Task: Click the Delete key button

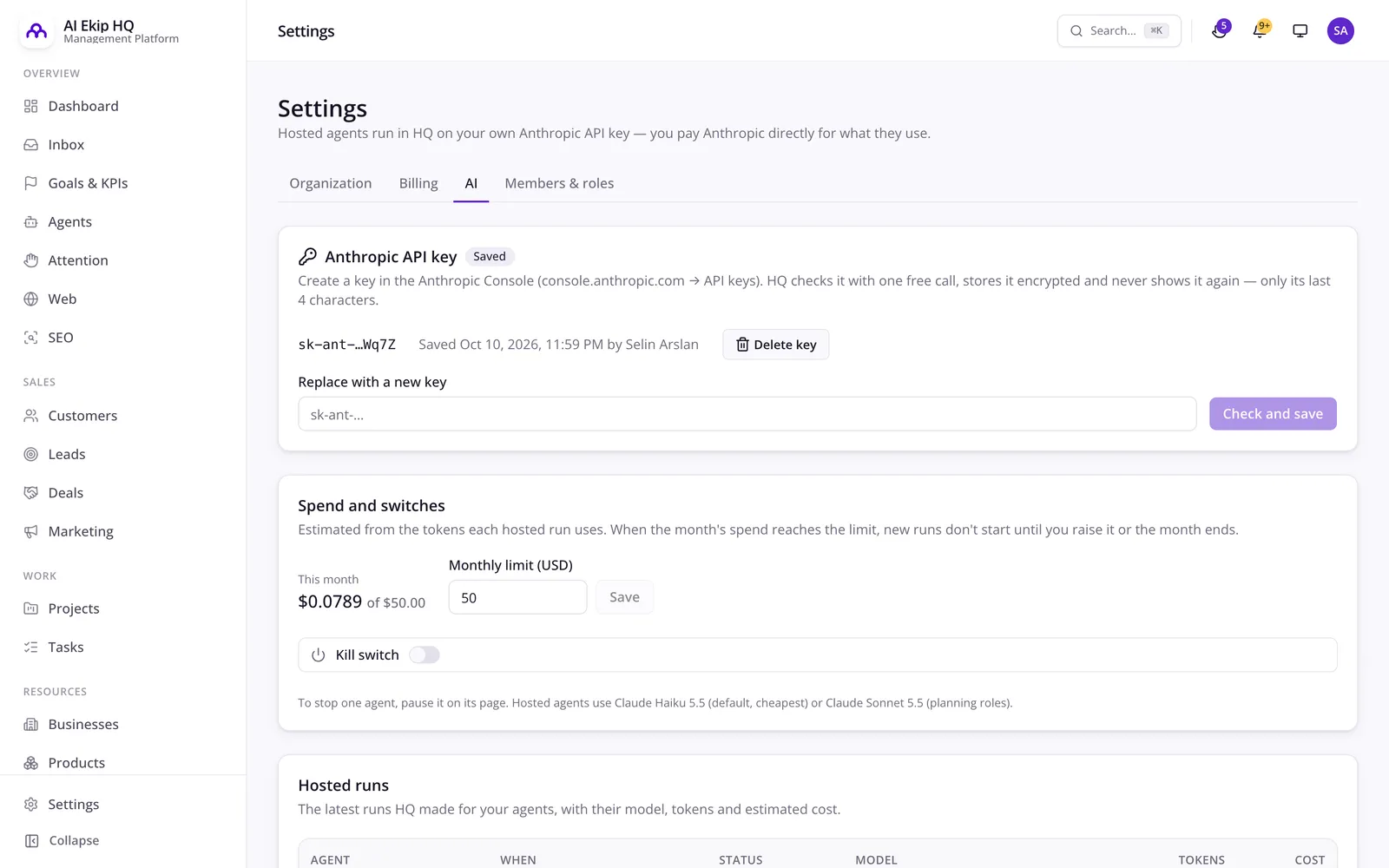Action: (776, 345)
